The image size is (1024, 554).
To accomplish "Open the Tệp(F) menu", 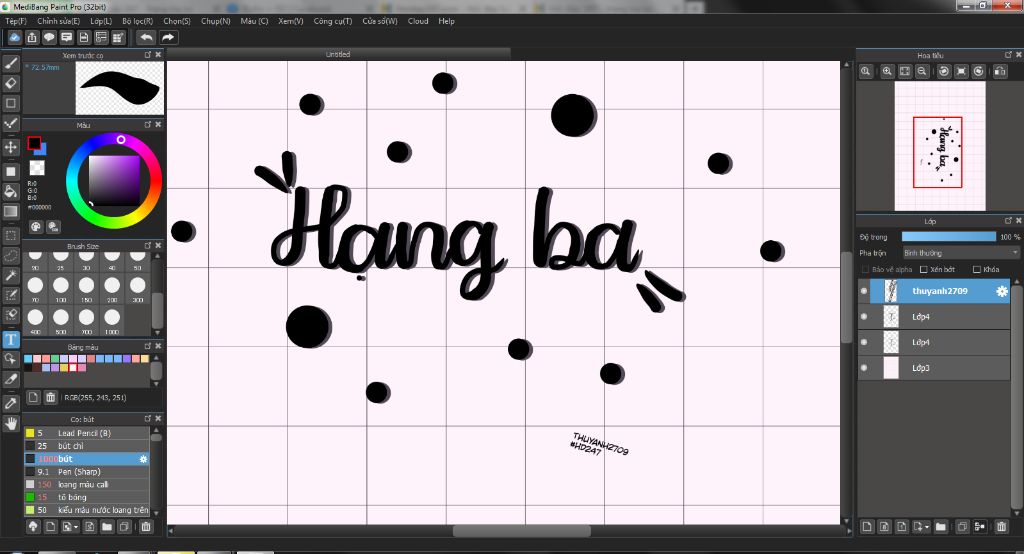I will tap(16, 21).
